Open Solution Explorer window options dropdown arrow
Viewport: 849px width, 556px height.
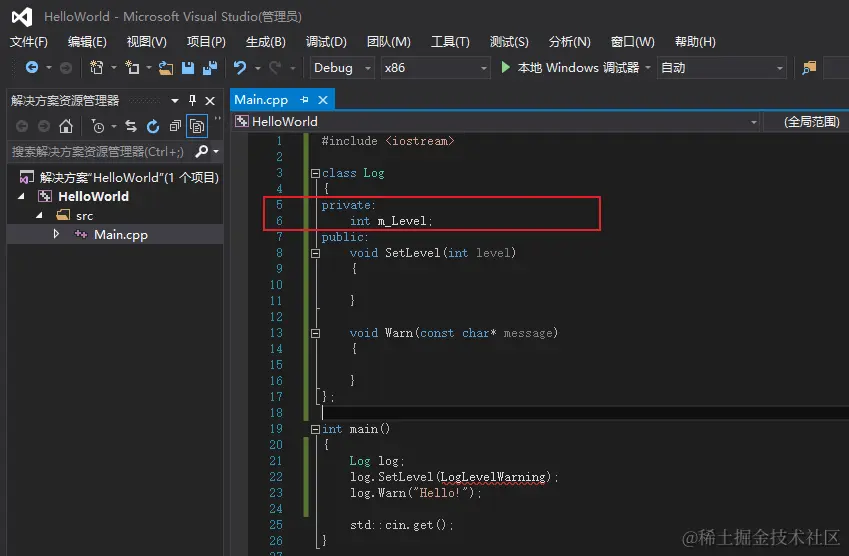click(x=175, y=101)
